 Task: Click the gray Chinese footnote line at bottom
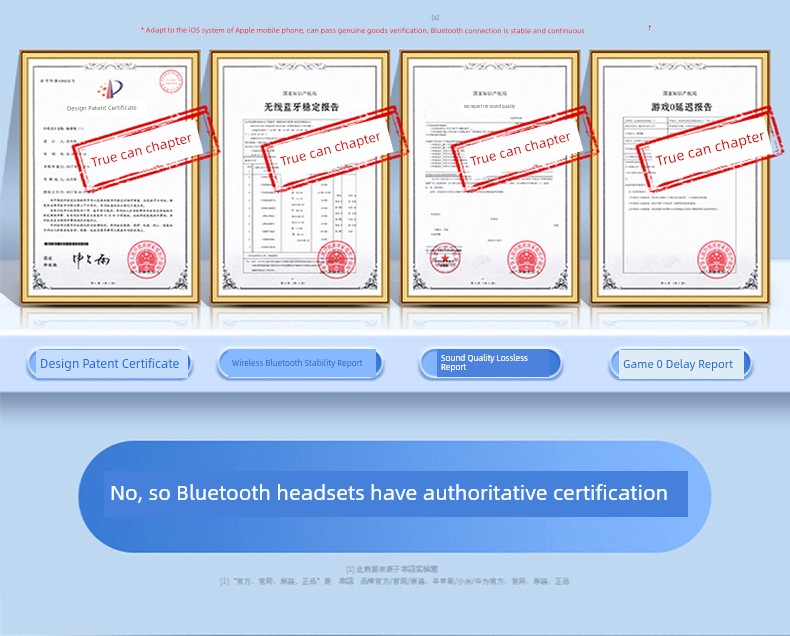click(x=394, y=581)
